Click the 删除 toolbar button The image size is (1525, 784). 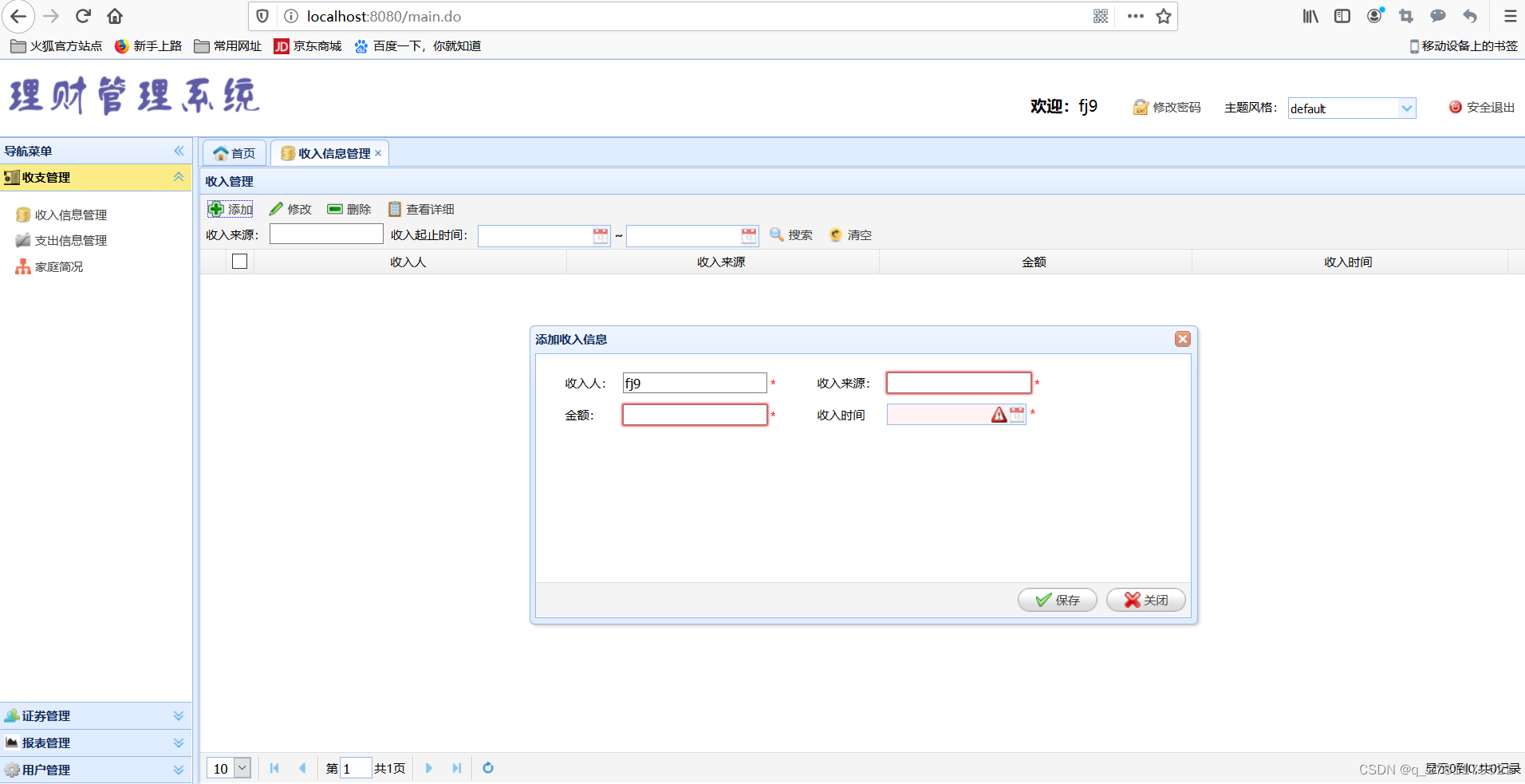(x=349, y=209)
